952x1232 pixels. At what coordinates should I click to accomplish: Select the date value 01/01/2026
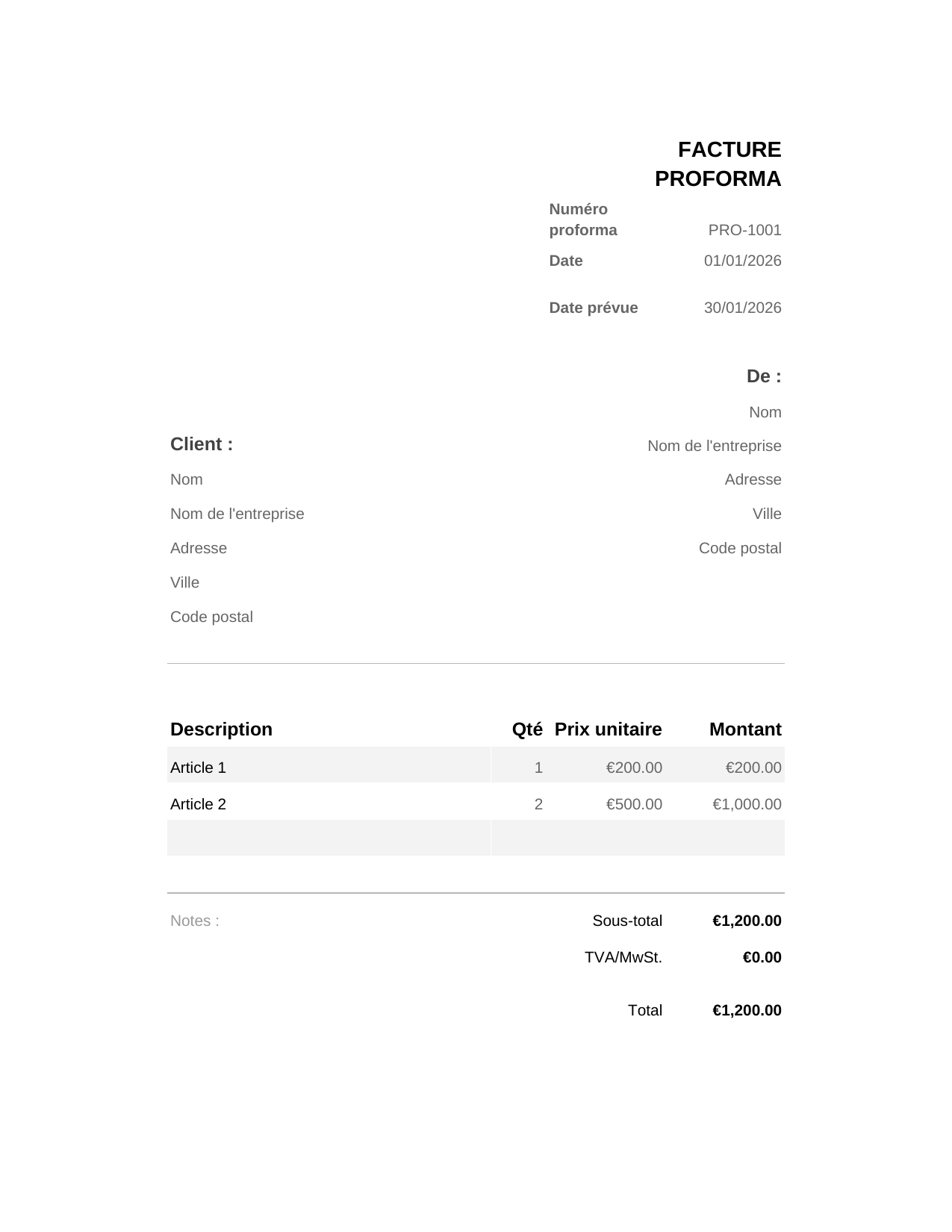pos(742,261)
